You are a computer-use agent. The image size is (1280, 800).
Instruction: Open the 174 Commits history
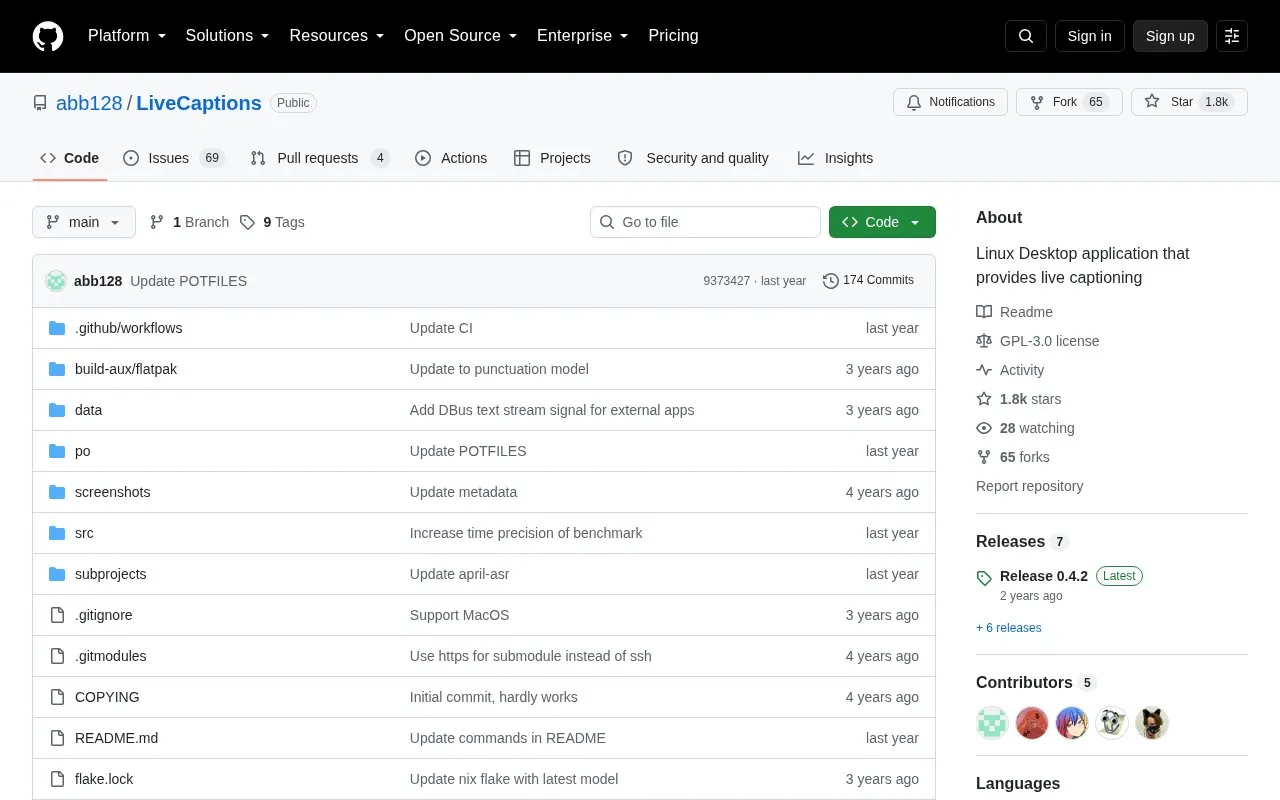[x=868, y=281]
